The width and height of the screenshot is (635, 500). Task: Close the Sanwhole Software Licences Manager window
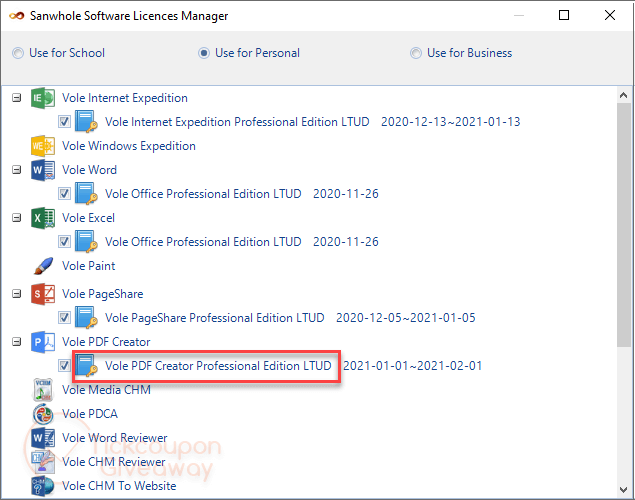610,15
